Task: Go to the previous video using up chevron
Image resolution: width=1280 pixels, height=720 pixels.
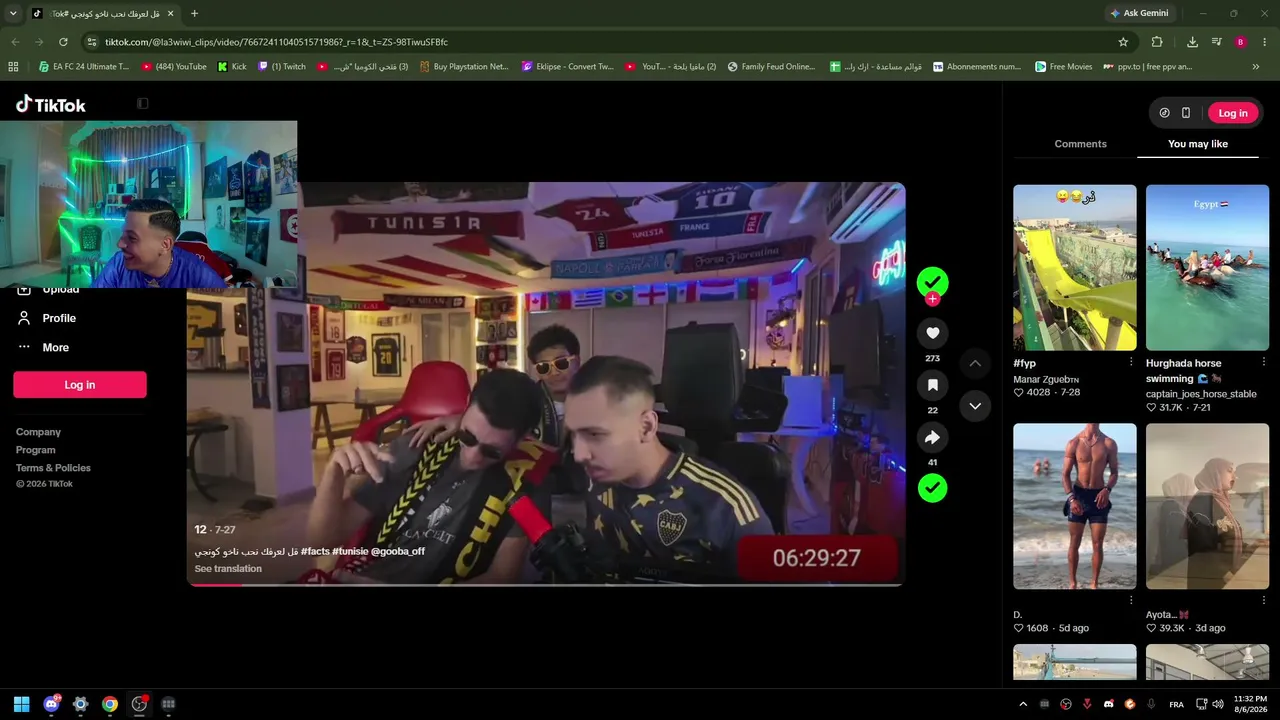Action: (x=975, y=363)
